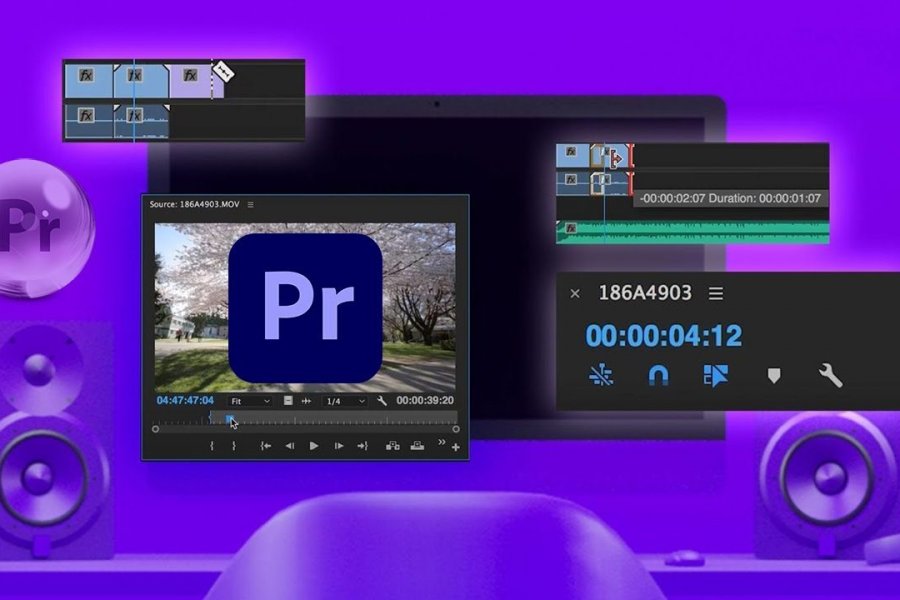The height and width of the screenshot is (600, 900).
Task: Go to In point in Source monitor
Action: (266, 446)
